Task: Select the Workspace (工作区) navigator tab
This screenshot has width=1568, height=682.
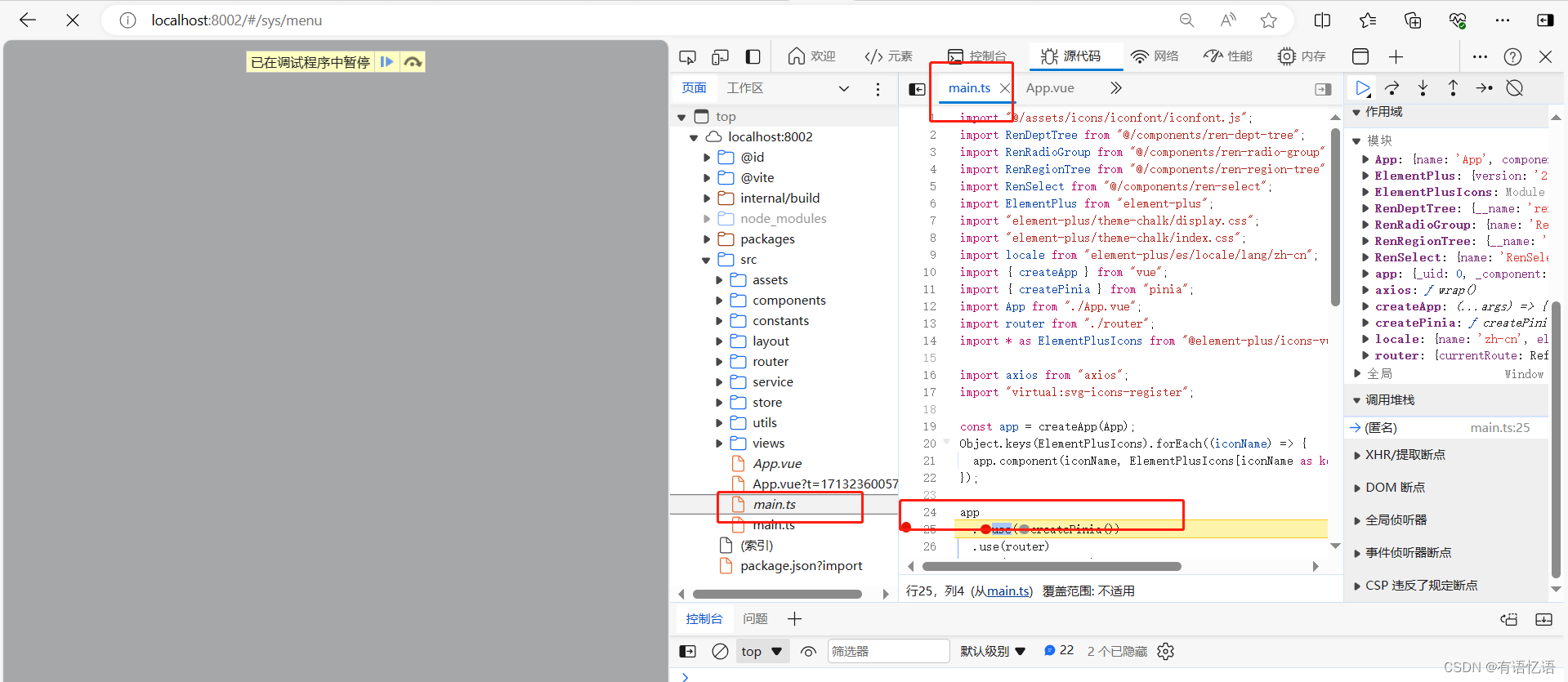Action: coord(745,88)
